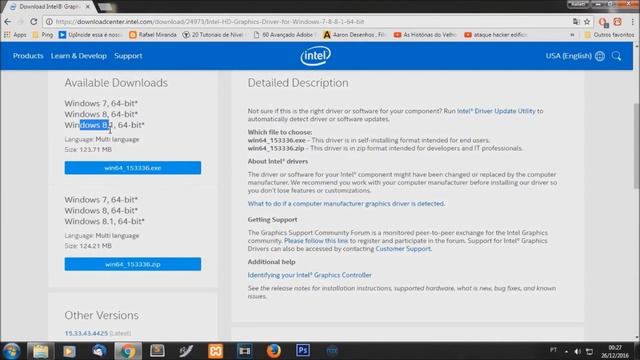Bookmark this page with the star icon
Viewport: 640px width, 360px height.
587,22
